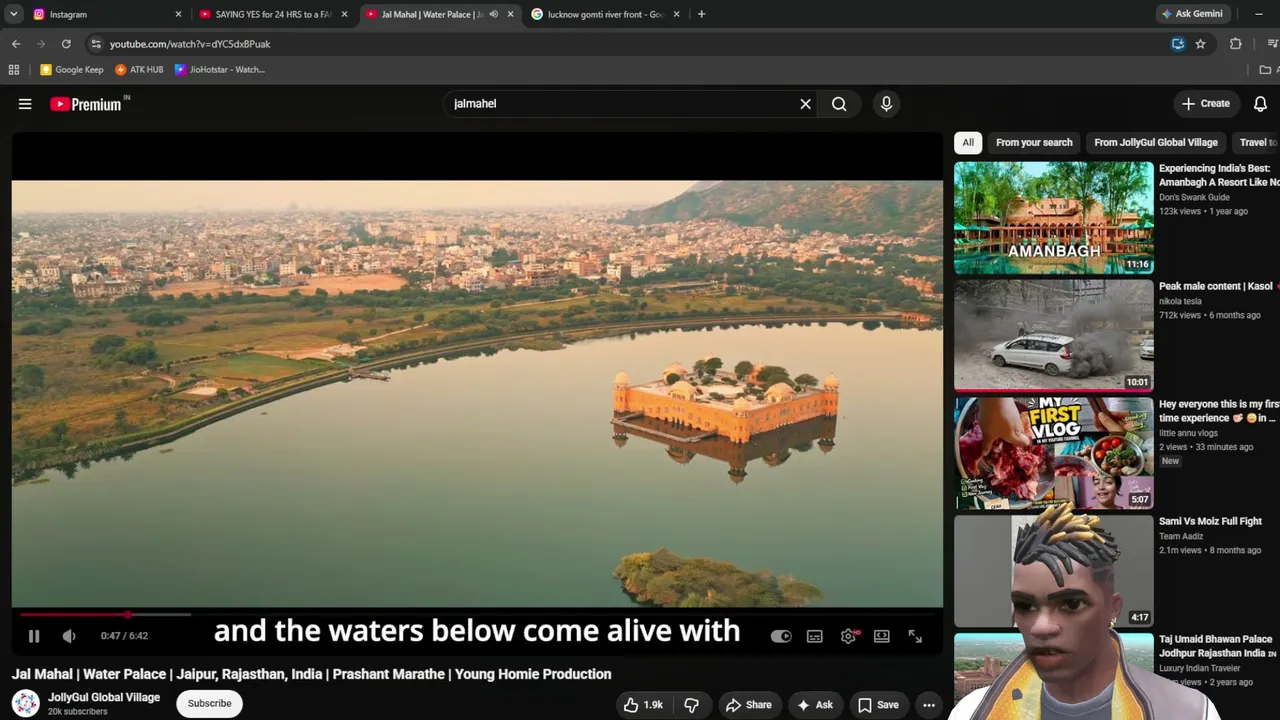Open the JioHotstar bookmark

[220, 70]
